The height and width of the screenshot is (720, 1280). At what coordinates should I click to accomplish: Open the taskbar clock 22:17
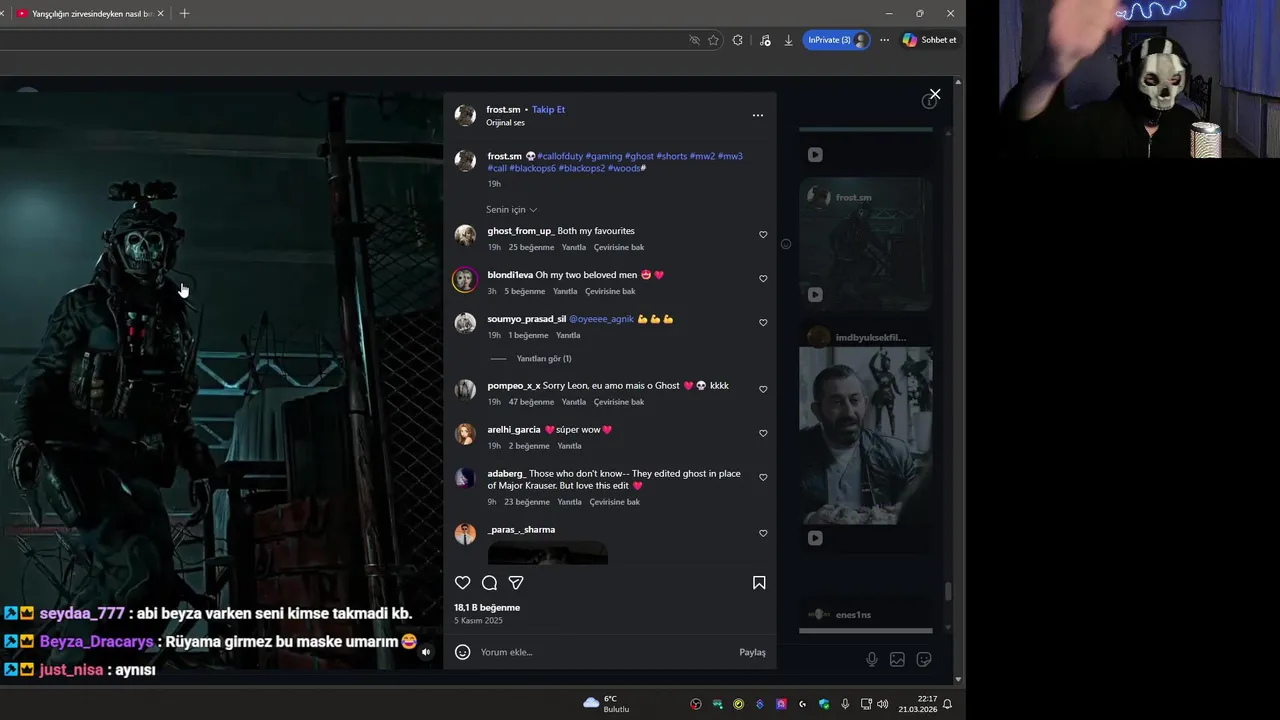[x=918, y=704]
